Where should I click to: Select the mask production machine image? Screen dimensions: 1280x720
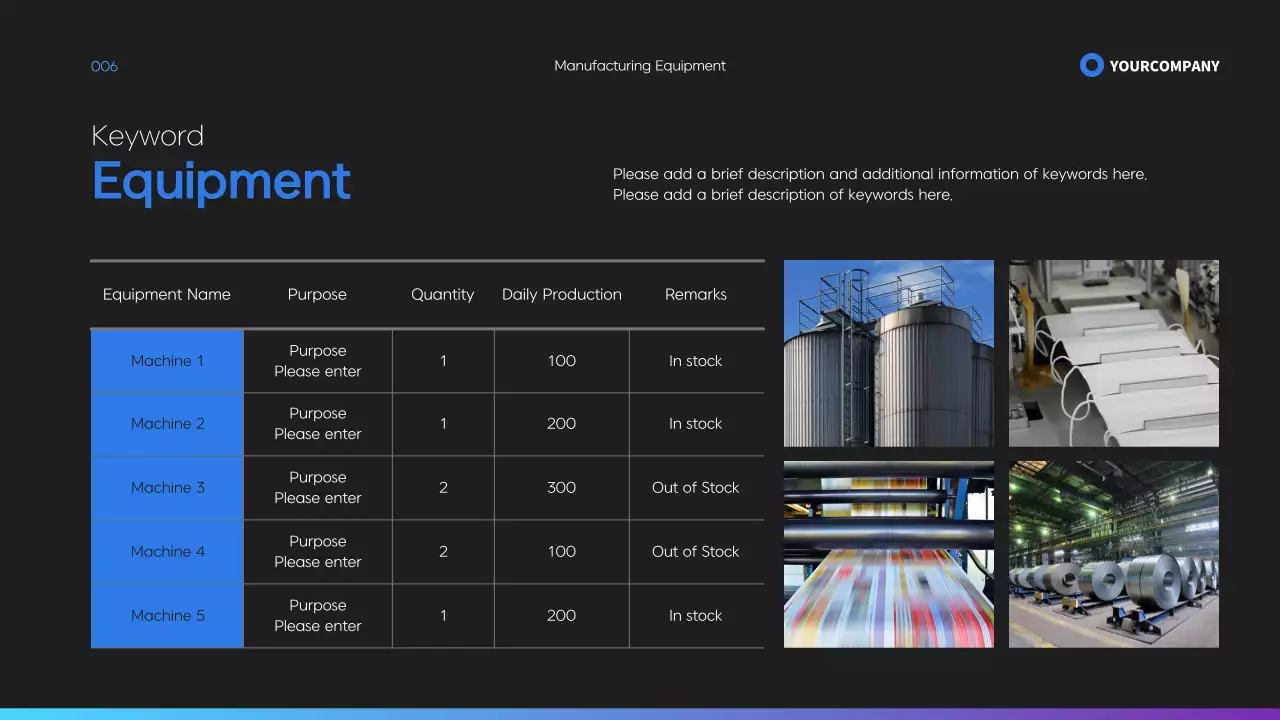coord(1113,352)
